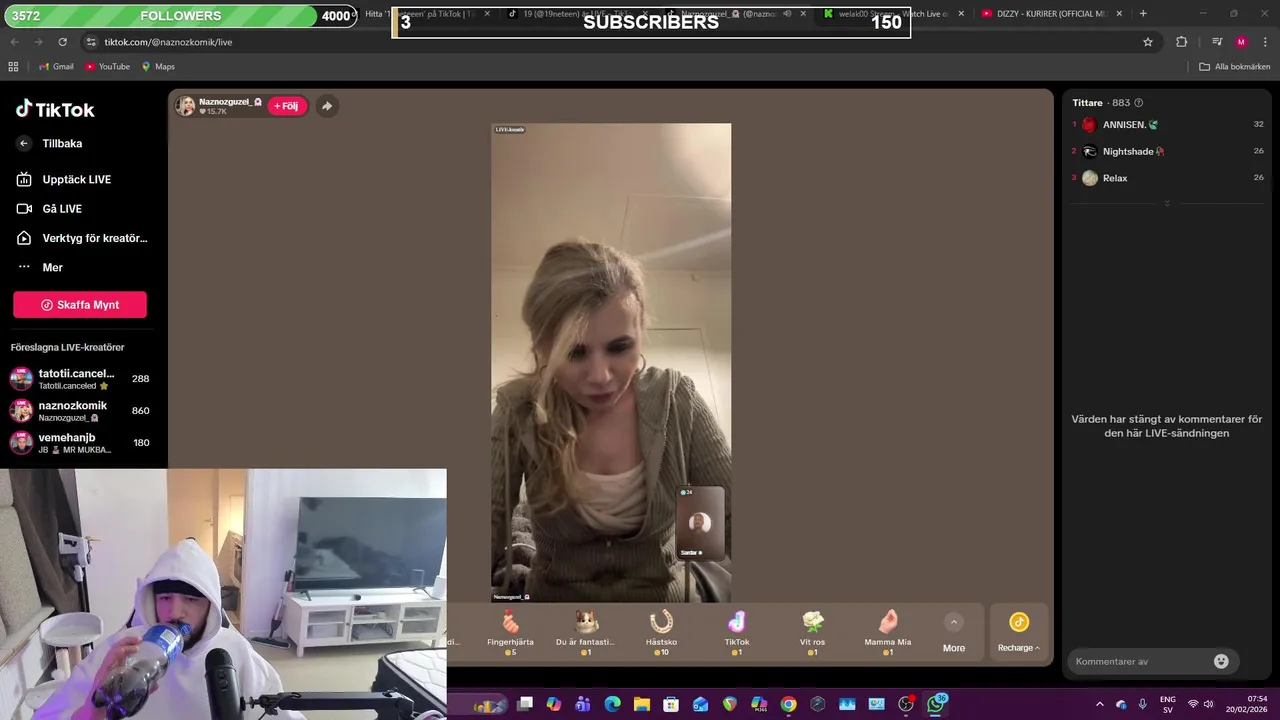Select top viewer Nightshade

(x=1168, y=151)
